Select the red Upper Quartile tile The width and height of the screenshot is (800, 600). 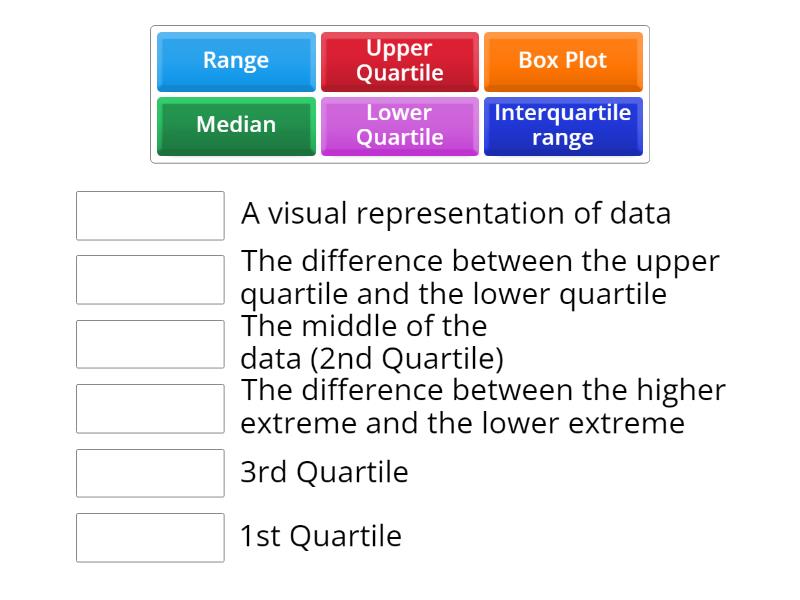click(x=400, y=62)
